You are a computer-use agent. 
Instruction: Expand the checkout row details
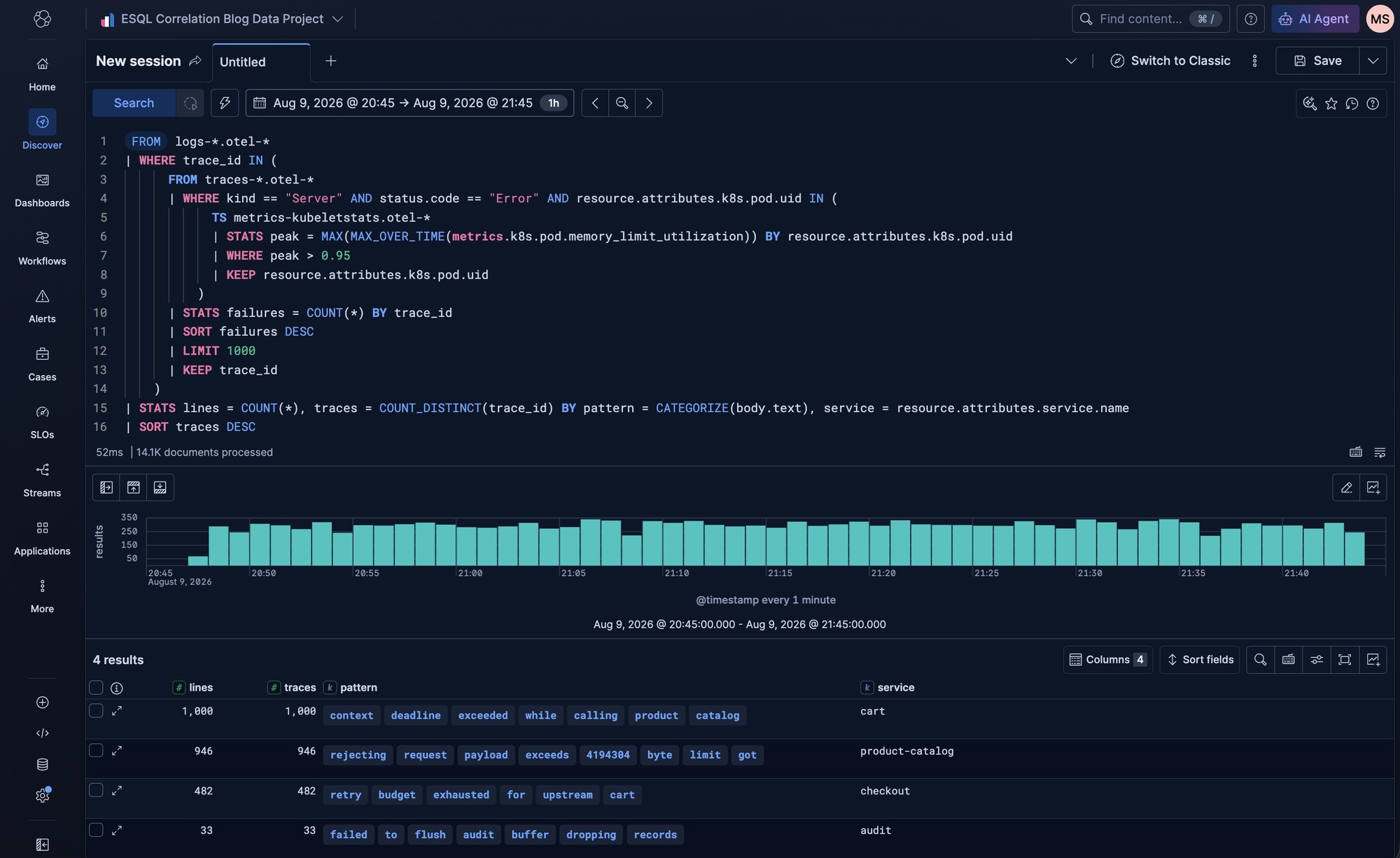[x=117, y=790]
